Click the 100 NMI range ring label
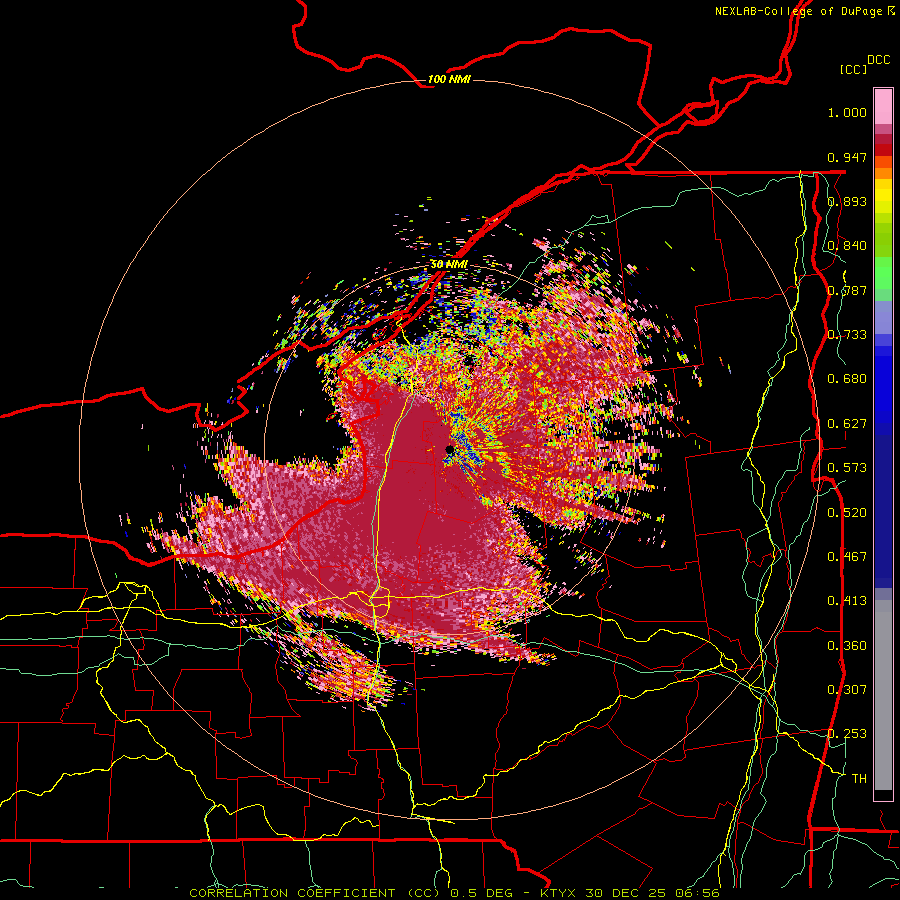 click(x=449, y=79)
